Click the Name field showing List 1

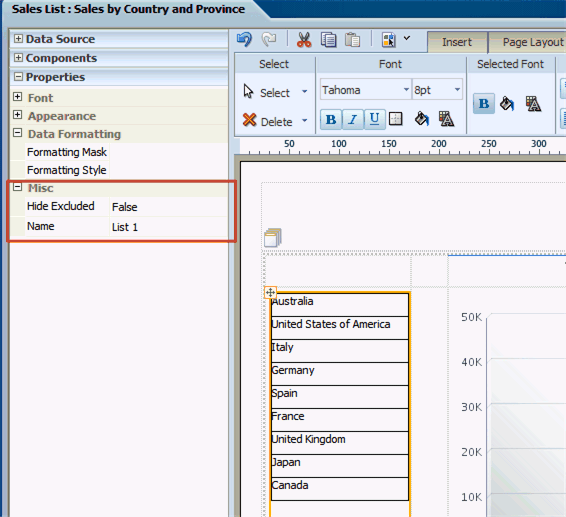pos(168,227)
